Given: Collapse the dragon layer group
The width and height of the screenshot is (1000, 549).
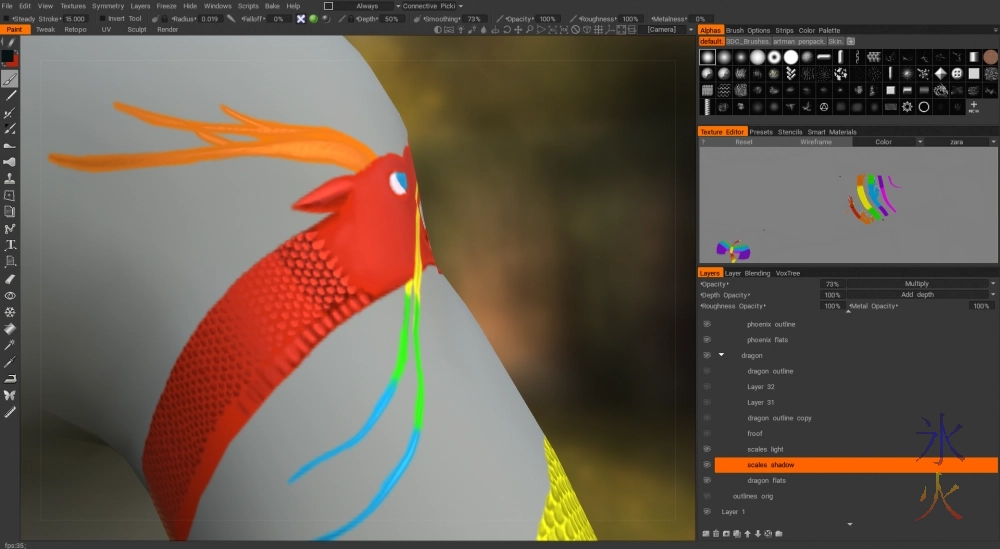Looking at the screenshot, I should coord(721,355).
